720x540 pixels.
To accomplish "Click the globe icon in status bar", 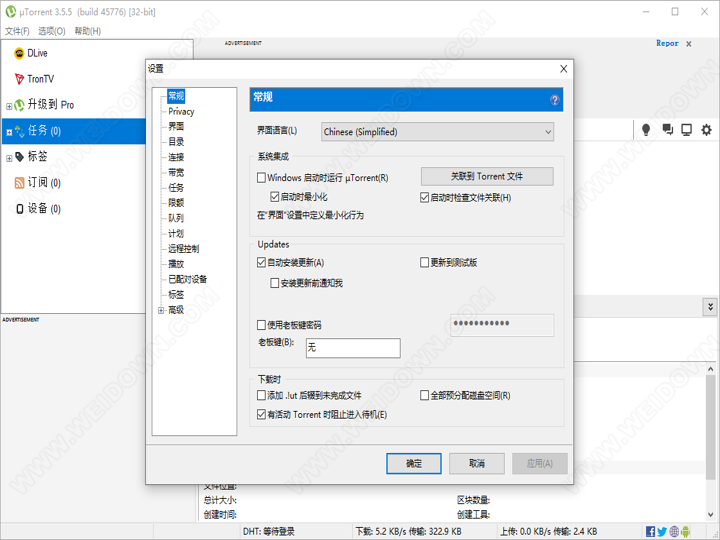I will pyautogui.click(x=674, y=532).
